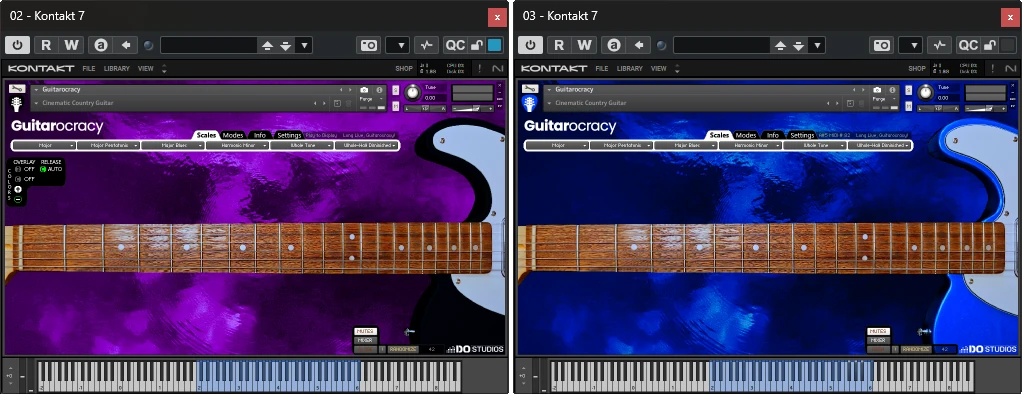The height and width of the screenshot is (395, 1022).
Task: Open Major Pentatonic scale dropdown in 03
Action: point(621,145)
